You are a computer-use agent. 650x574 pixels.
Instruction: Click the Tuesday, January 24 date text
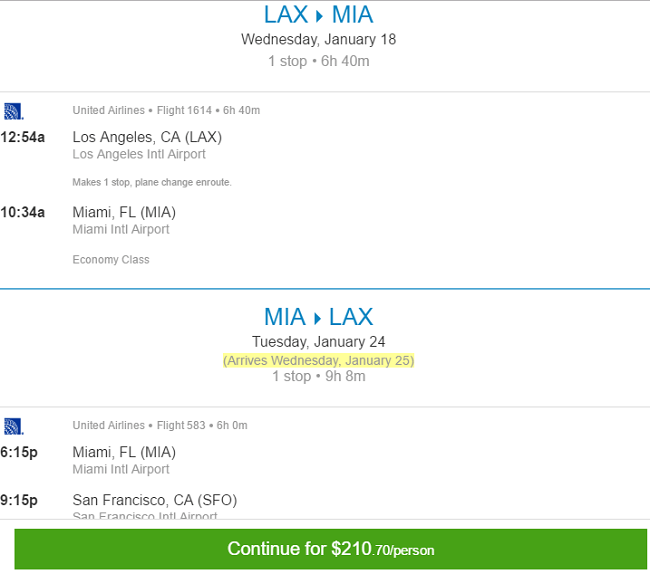coord(318,342)
